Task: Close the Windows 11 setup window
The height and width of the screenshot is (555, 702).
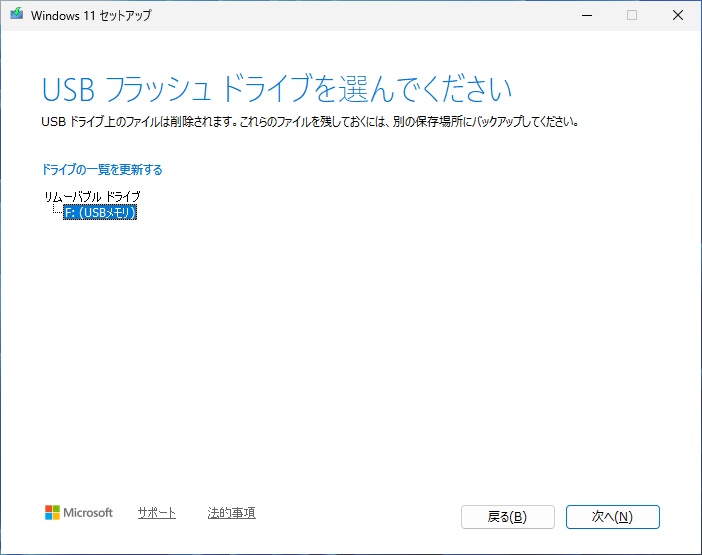Action: tap(678, 15)
